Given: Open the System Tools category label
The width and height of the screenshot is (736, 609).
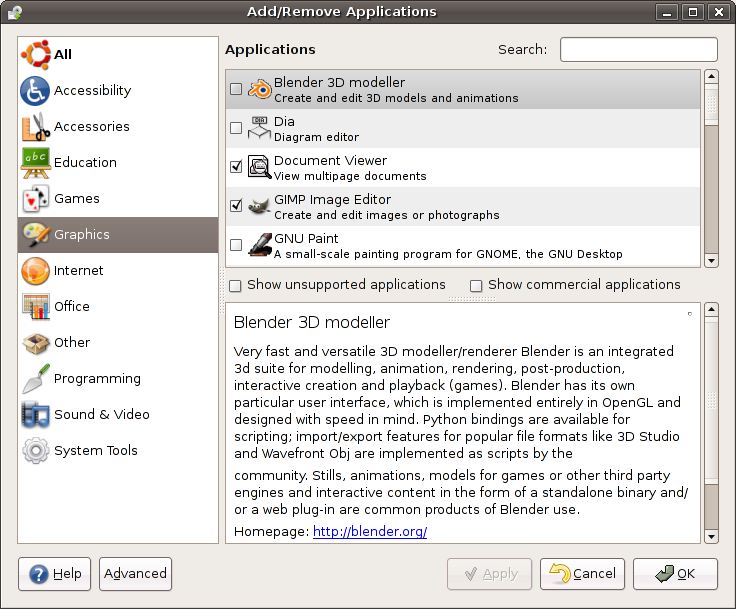Looking at the screenshot, I should pyautogui.click(x=96, y=451).
